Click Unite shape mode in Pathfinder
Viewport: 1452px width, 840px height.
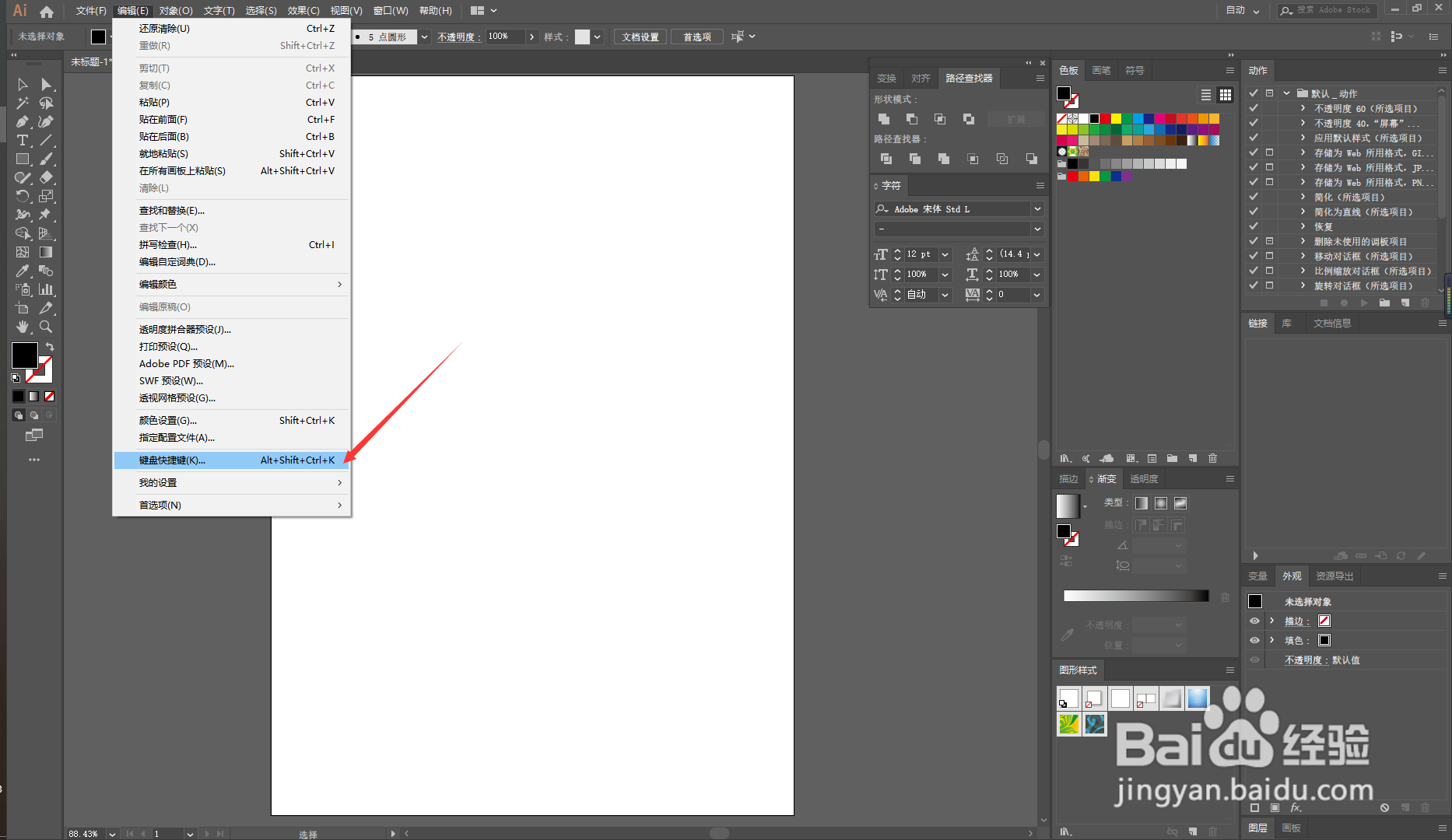coord(884,119)
